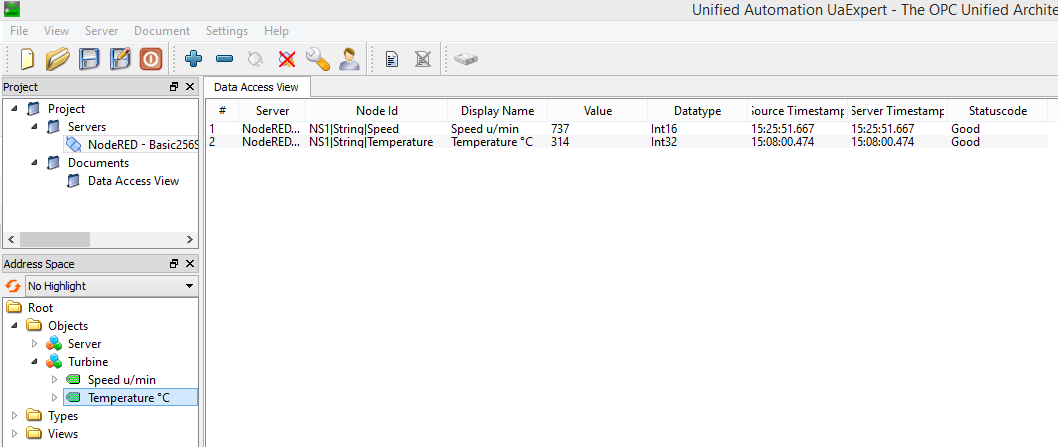Screen dimensions: 1058x447
Task: Open the No Highlight dropdown
Action: 111,286
